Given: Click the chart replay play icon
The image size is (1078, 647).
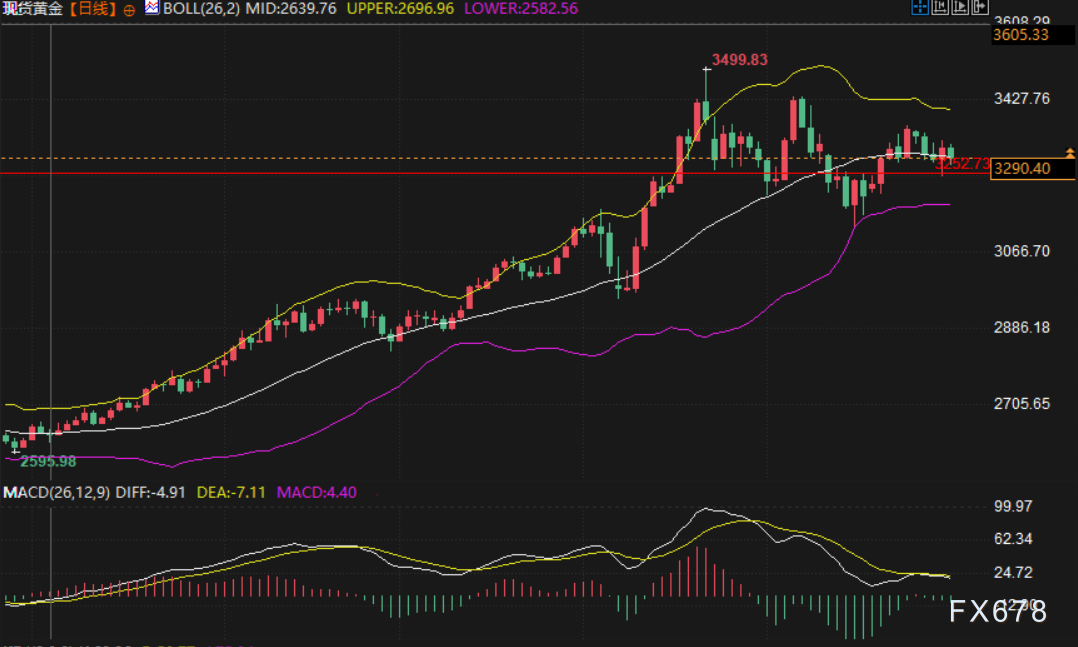Looking at the screenshot, I should coord(960,8).
